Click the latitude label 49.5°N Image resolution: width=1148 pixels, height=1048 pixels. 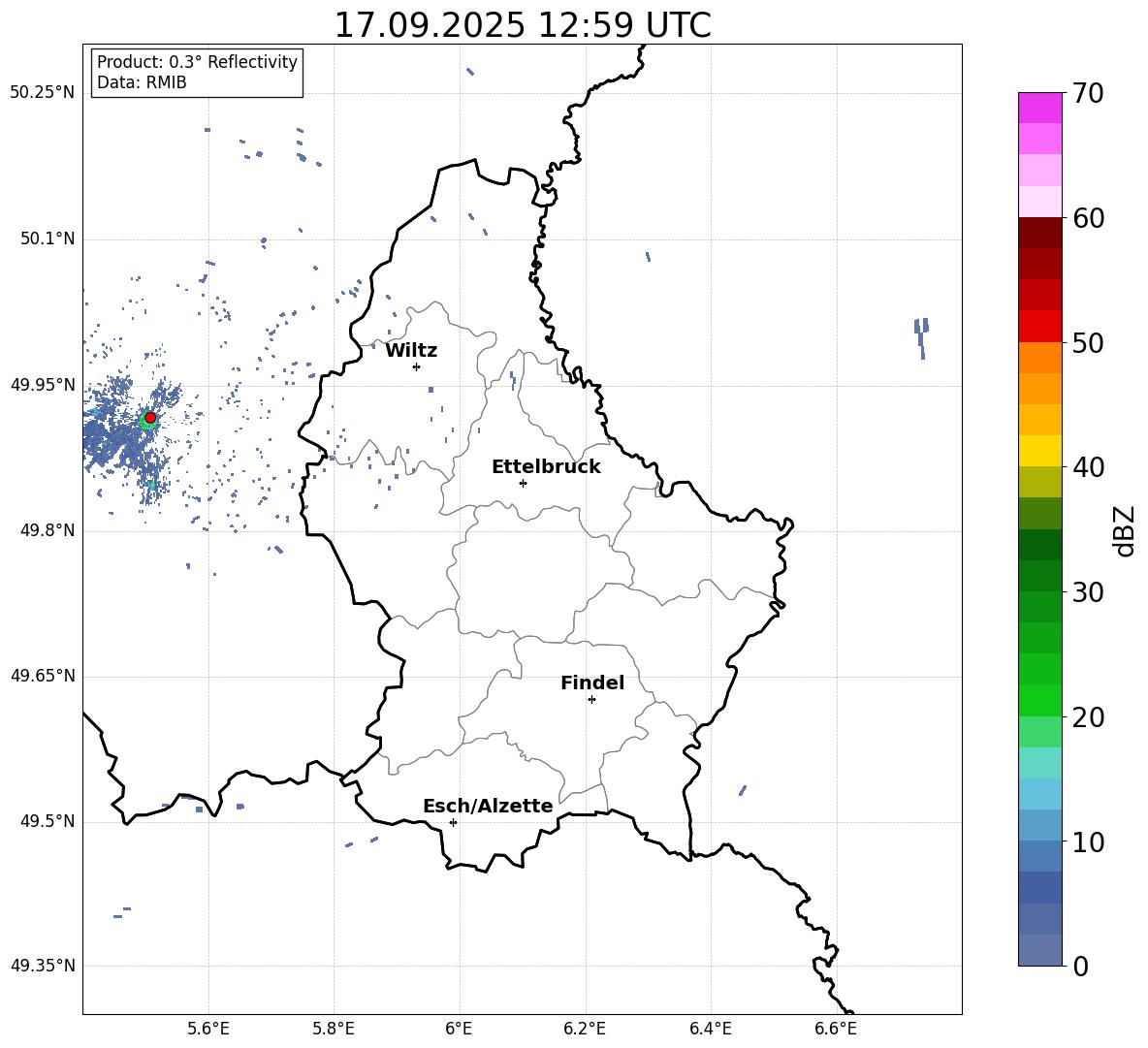[48, 821]
